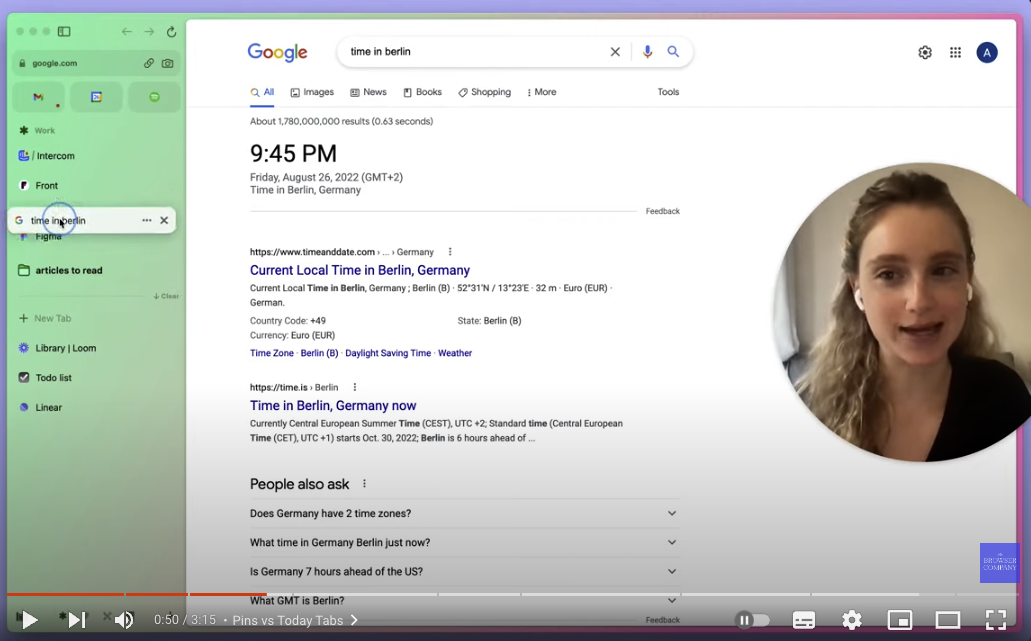The width and height of the screenshot is (1031, 641).
Task: Open more options on time in berlin tab
Action: 147,220
